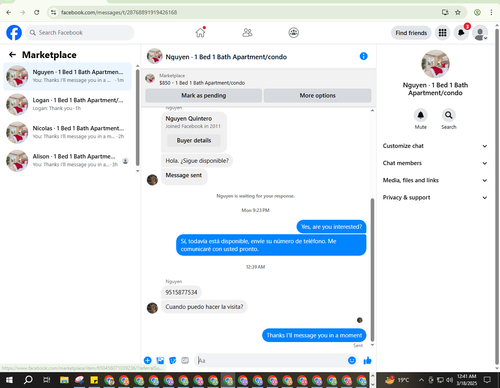Expand Media, files and links section

pos(435,180)
